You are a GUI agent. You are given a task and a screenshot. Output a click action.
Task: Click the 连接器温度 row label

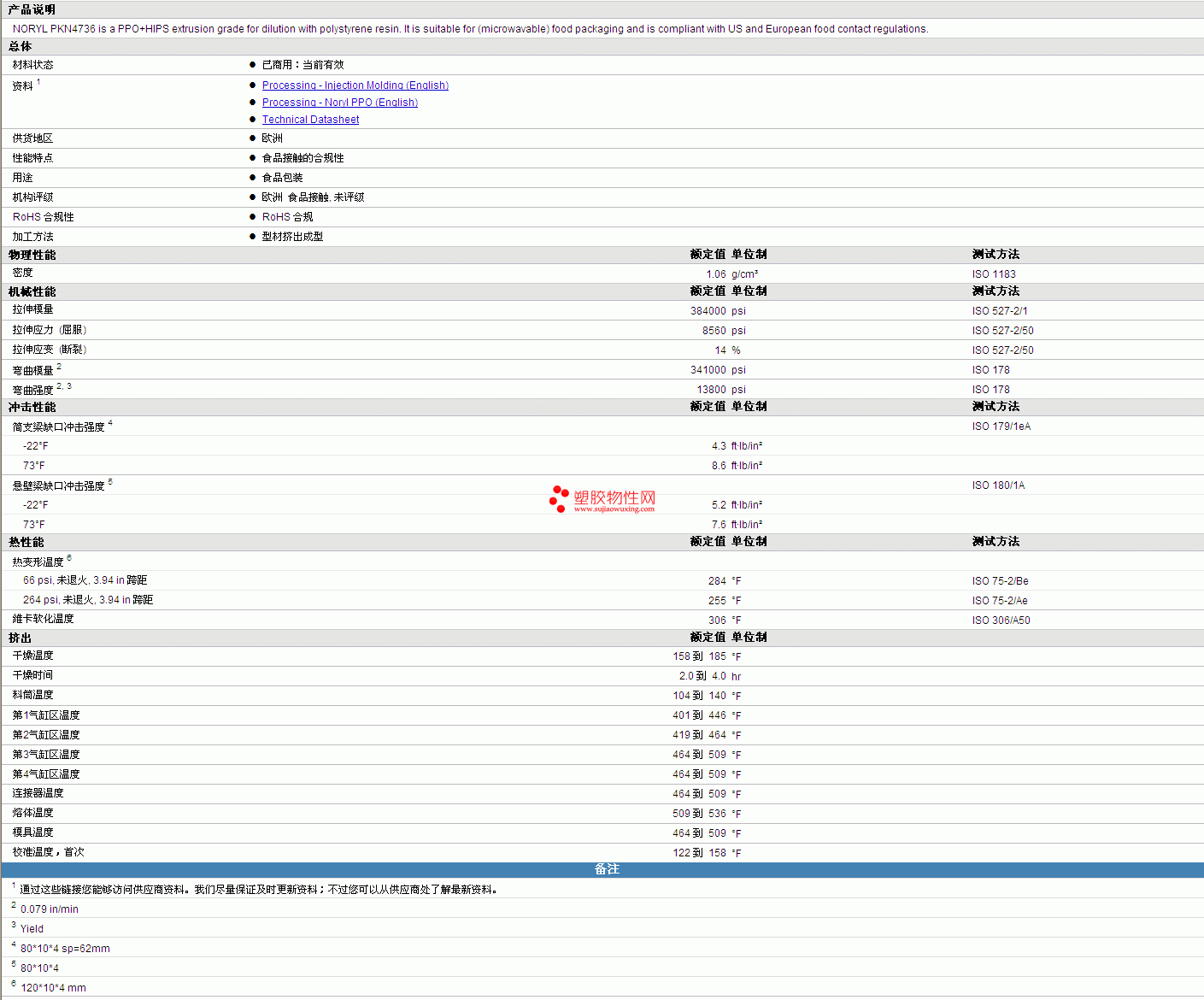[x=38, y=793]
